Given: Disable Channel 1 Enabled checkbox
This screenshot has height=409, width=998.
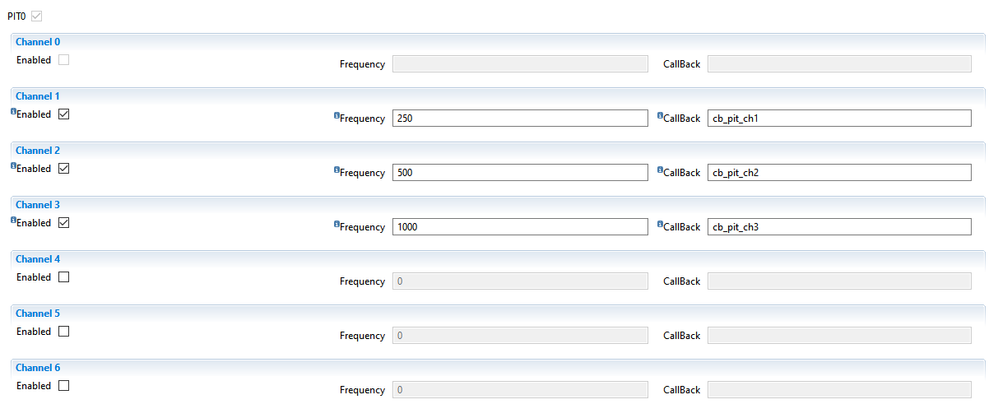Looking at the screenshot, I should (64, 114).
